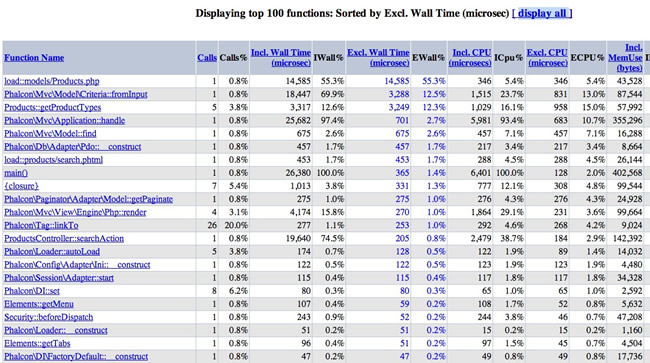The height and width of the screenshot is (363, 650).
Task: Open load::models/Products.php function details
Action: (52, 81)
